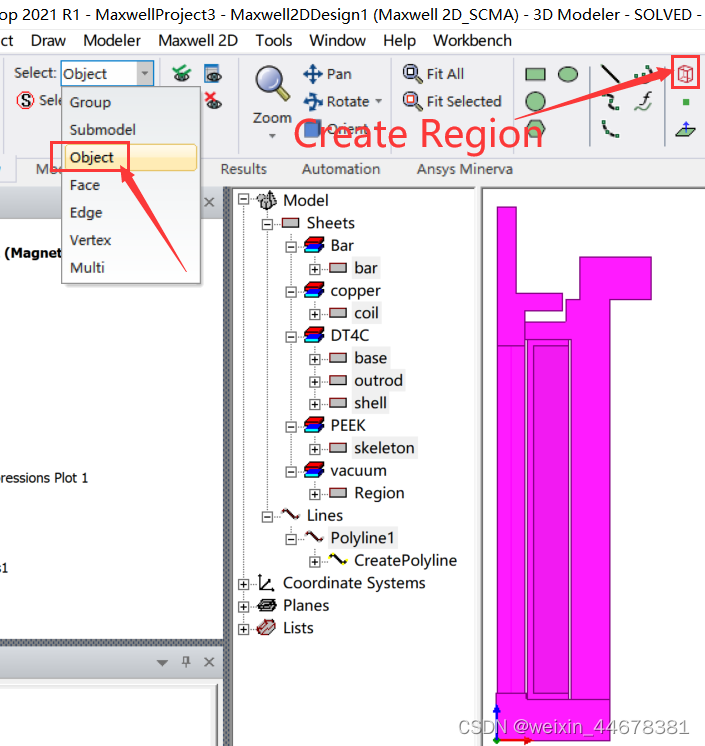Switch to the Automation ribbon tab

[341, 169]
